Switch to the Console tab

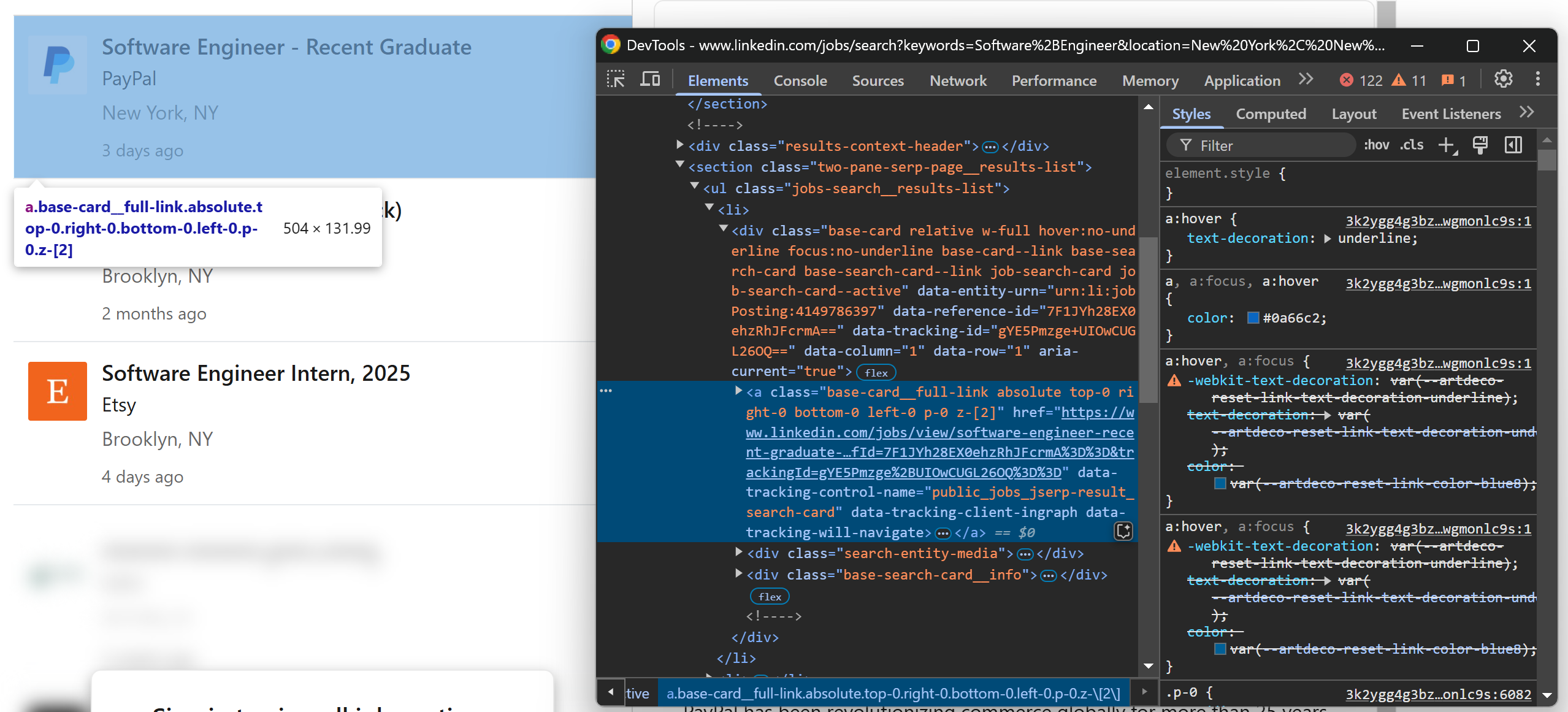pyautogui.click(x=800, y=81)
